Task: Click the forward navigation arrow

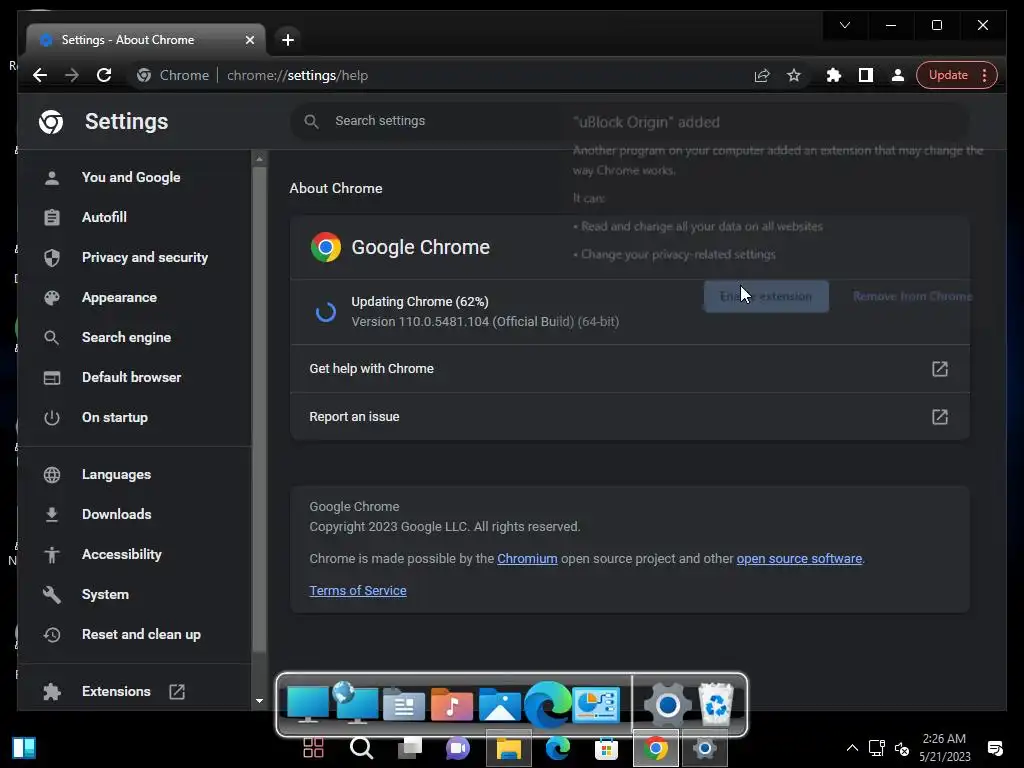Action: point(72,75)
